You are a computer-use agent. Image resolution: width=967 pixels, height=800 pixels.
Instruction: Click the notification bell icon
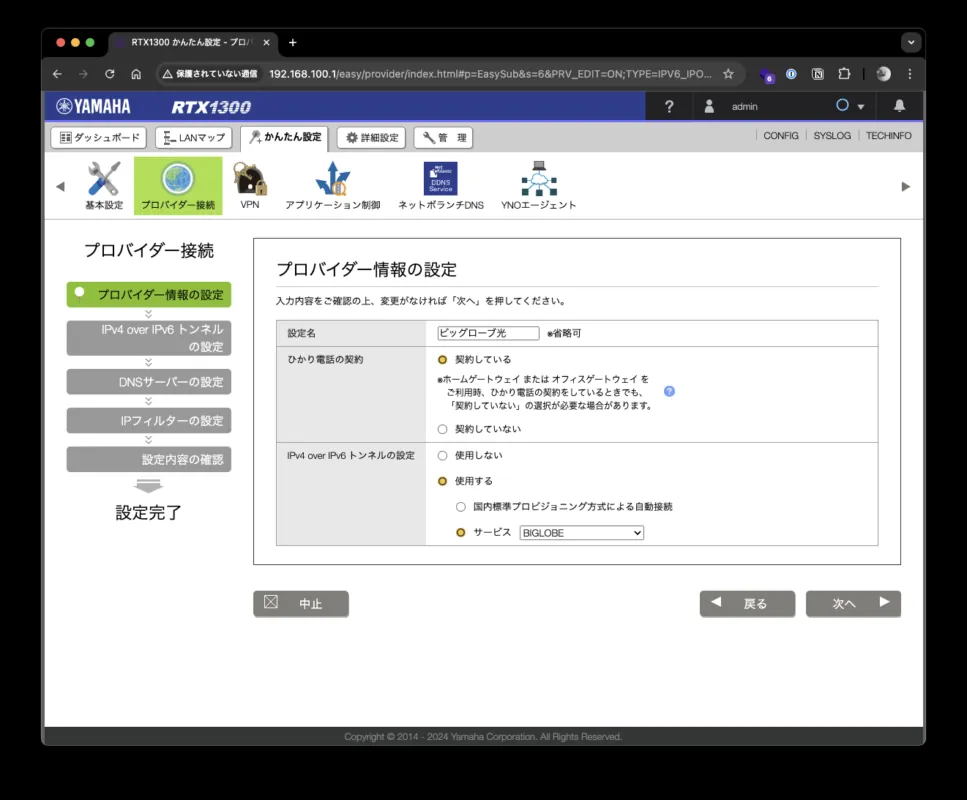click(x=899, y=106)
